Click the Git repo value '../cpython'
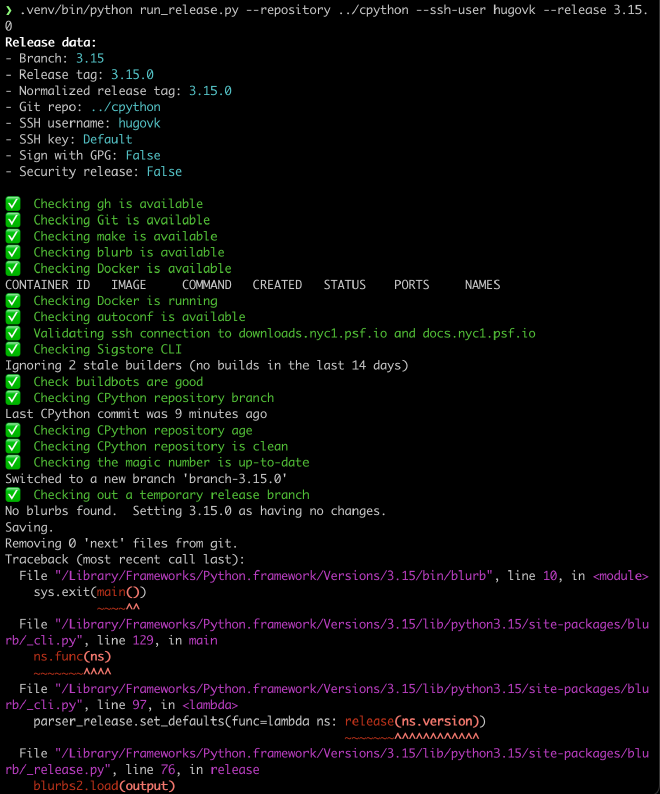This screenshot has width=660, height=794. 126,107
